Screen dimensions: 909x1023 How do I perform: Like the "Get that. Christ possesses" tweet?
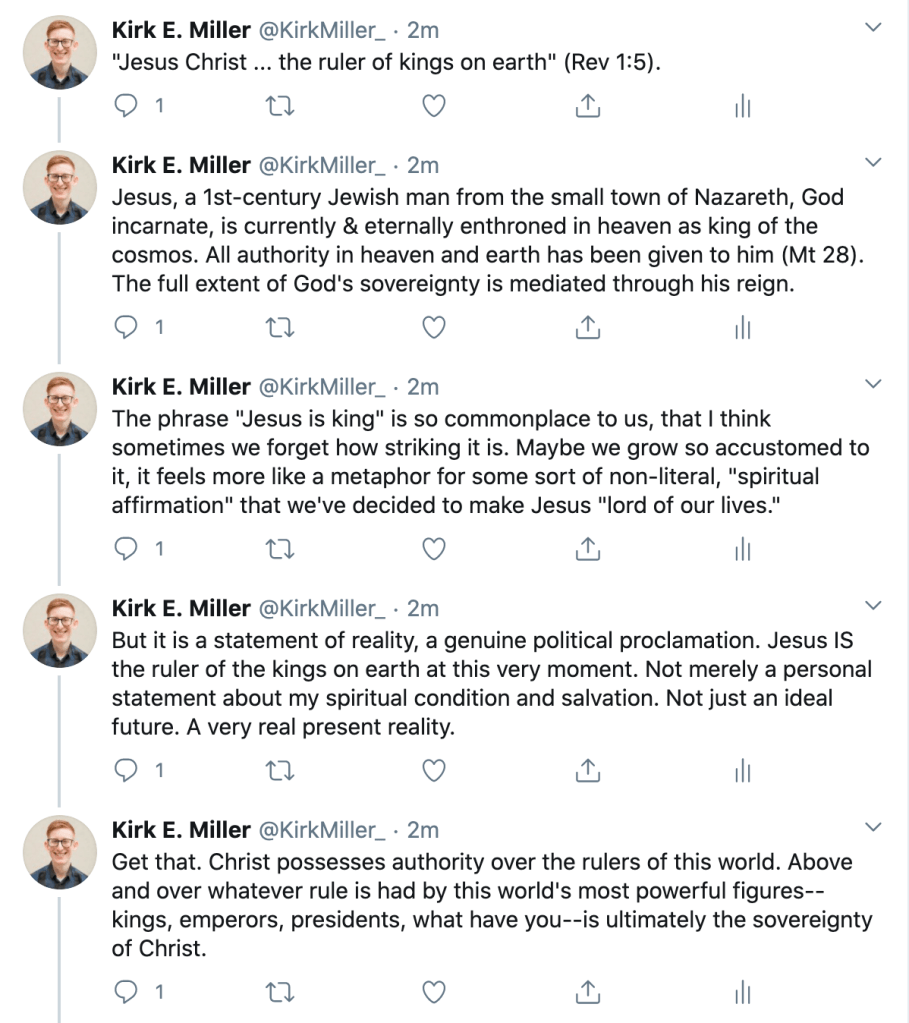433,992
